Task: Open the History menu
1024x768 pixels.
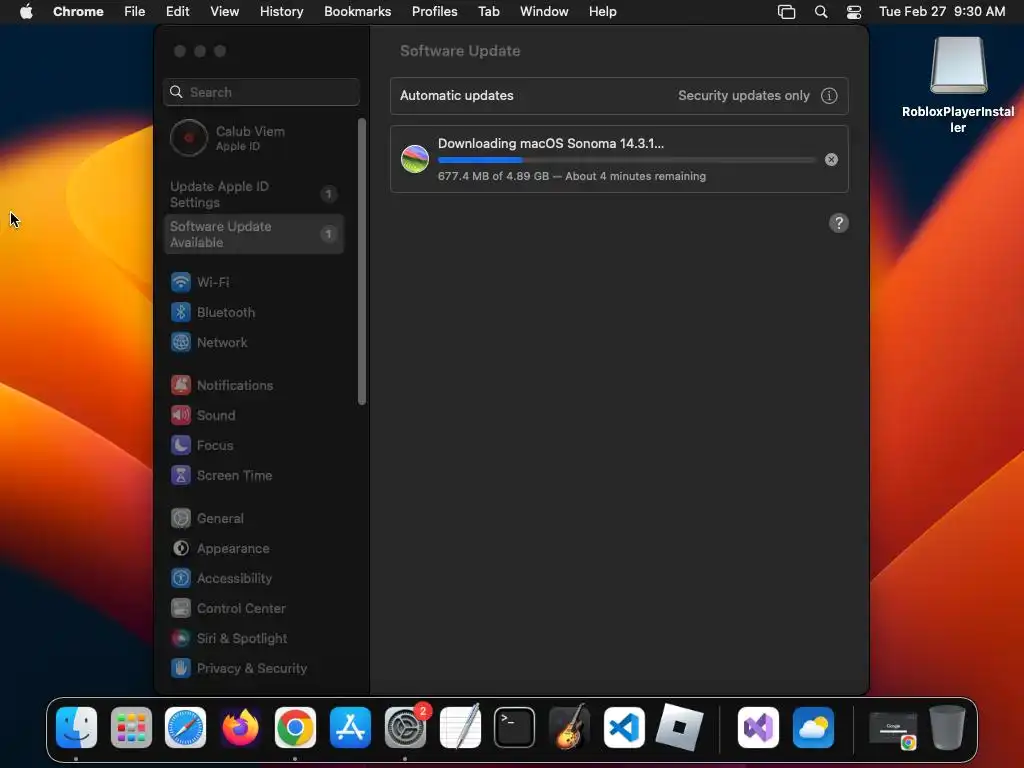Action: 281,12
